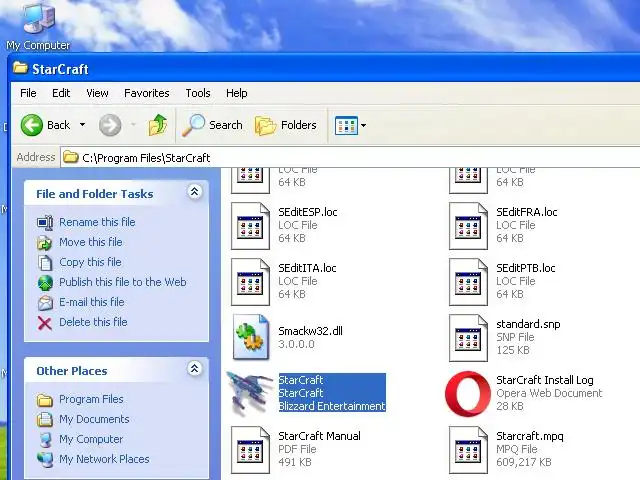The height and width of the screenshot is (480, 640).
Task: Click the standard.snp file name
Action: pos(528,324)
